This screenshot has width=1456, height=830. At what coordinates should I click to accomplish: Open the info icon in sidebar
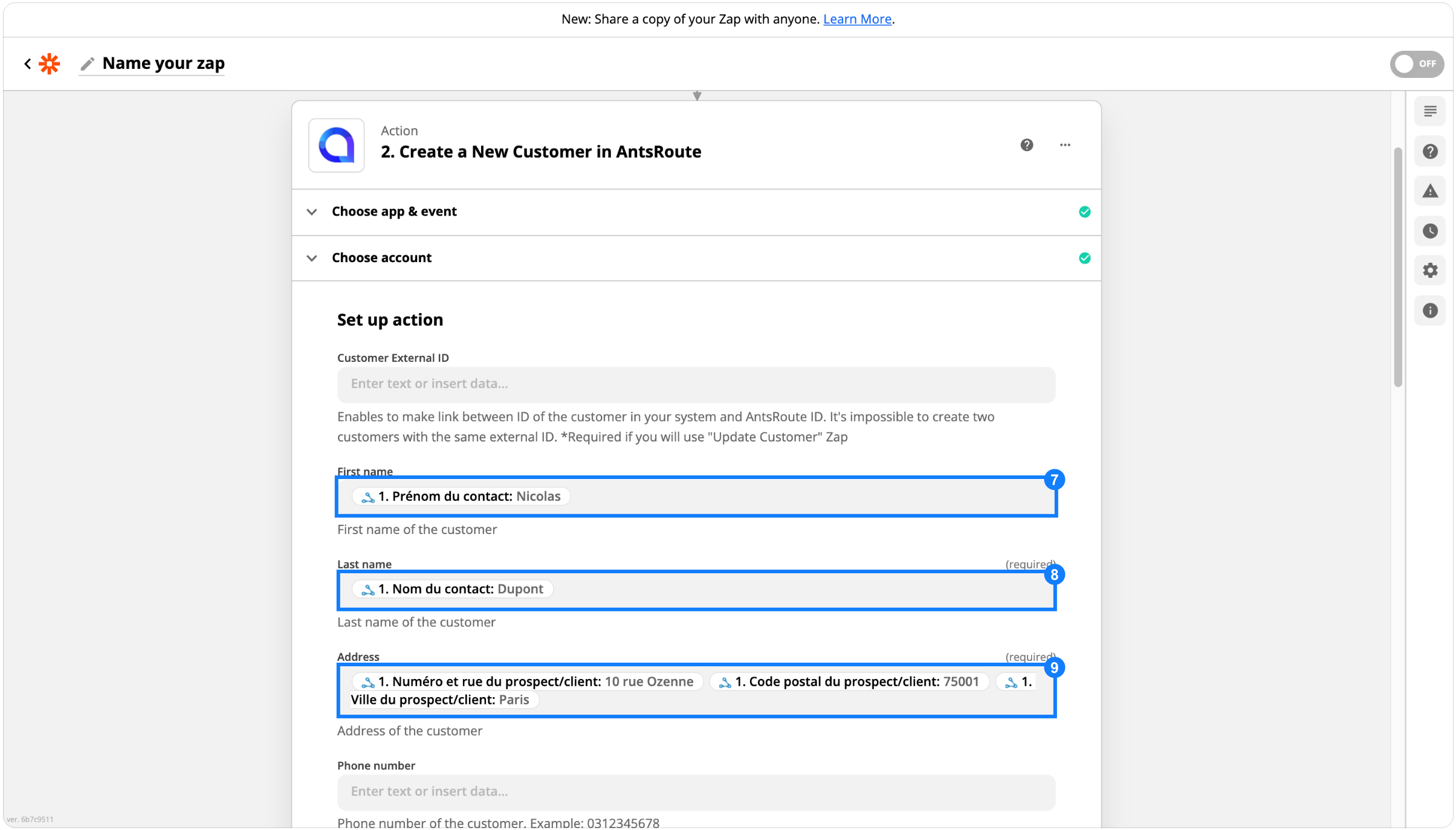1430,310
